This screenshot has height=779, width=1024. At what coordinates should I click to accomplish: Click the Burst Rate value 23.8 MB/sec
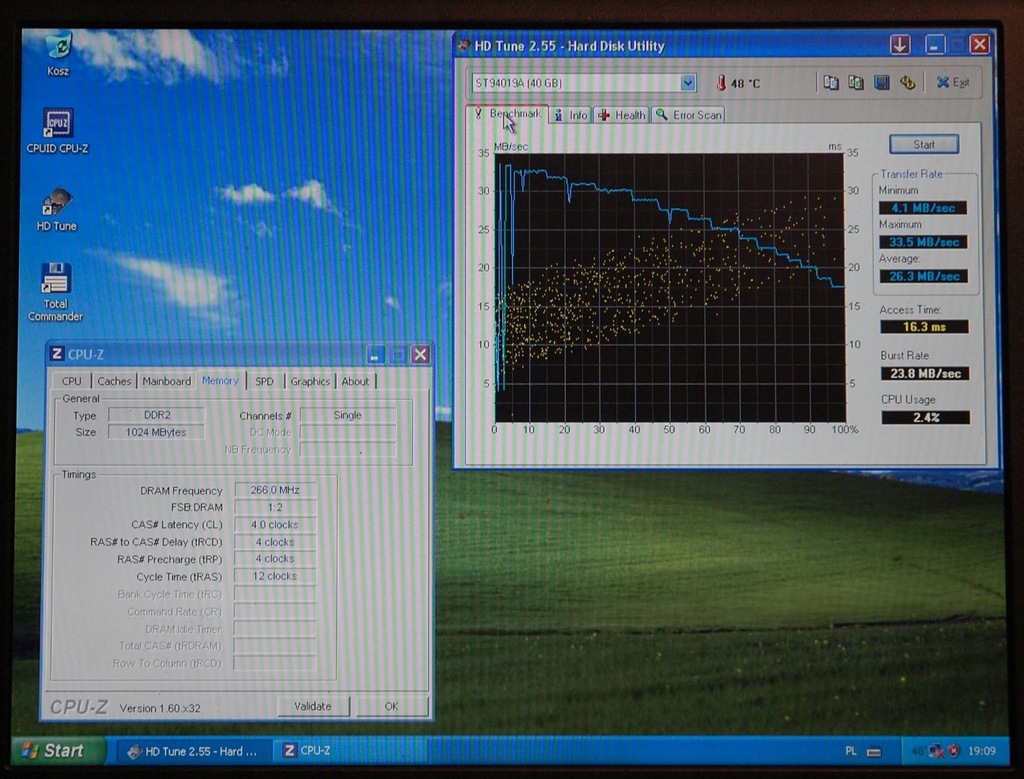[x=925, y=374]
